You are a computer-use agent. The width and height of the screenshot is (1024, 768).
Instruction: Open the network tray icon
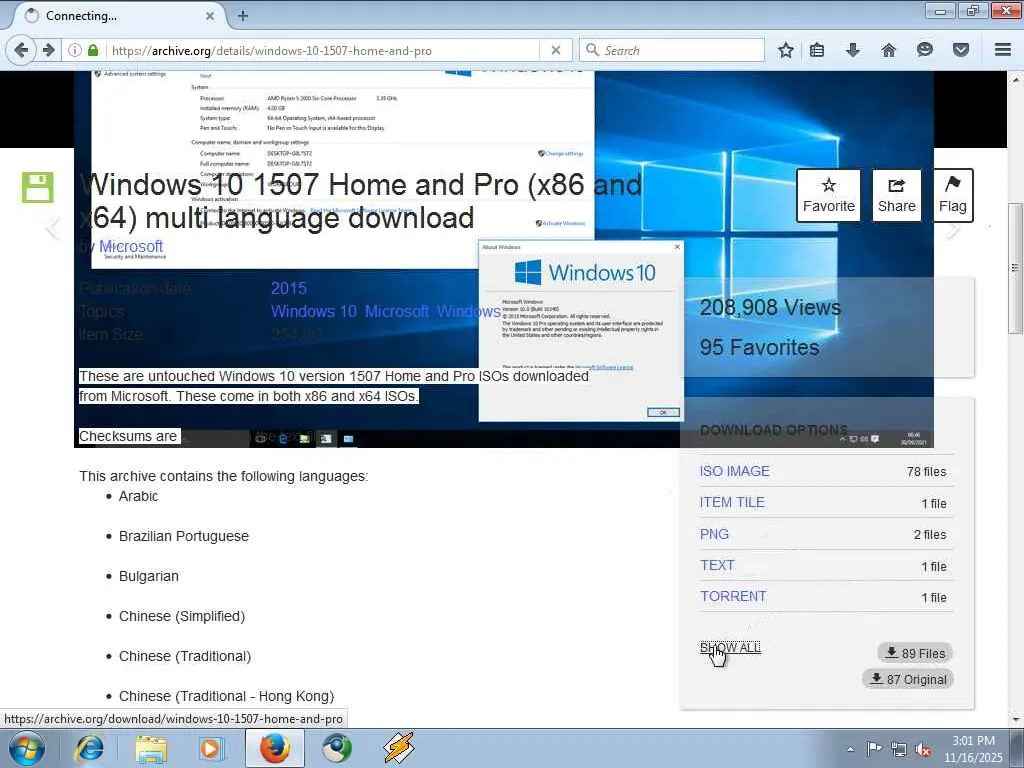click(899, 749)
